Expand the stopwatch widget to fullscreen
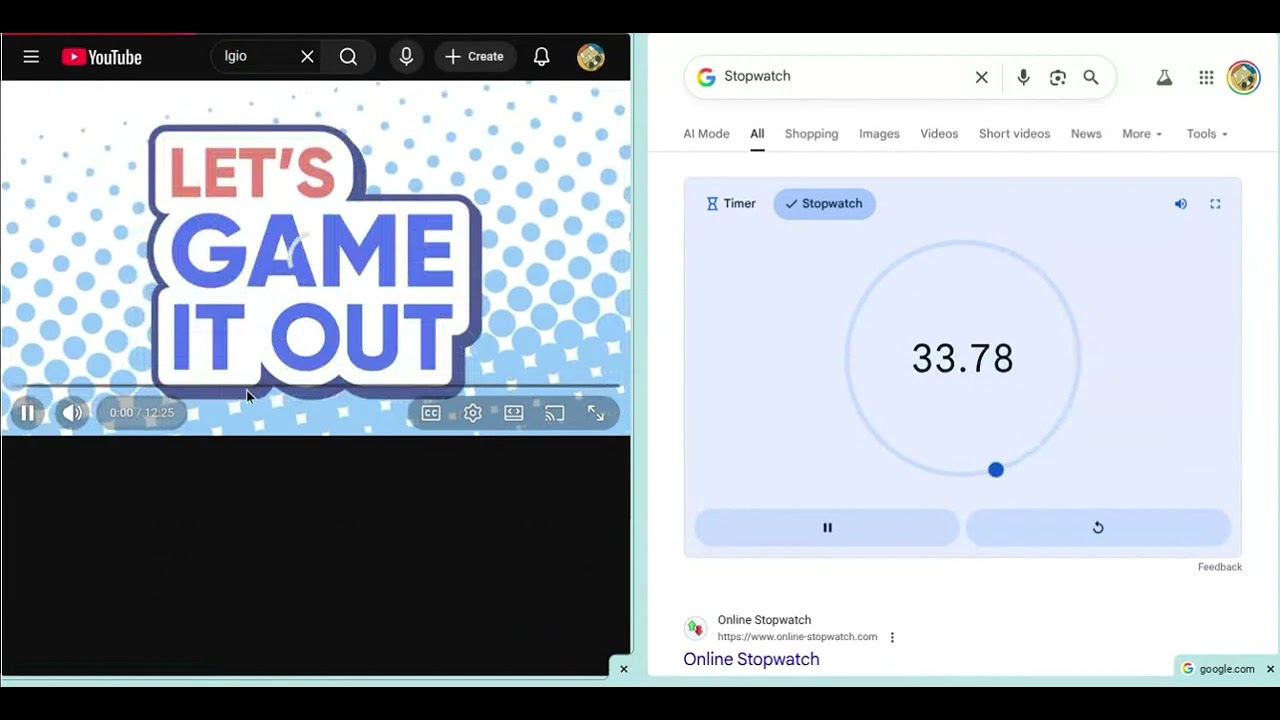Image resolution: width=1280 pixels, height=720 pixels. pos(1215,204)
